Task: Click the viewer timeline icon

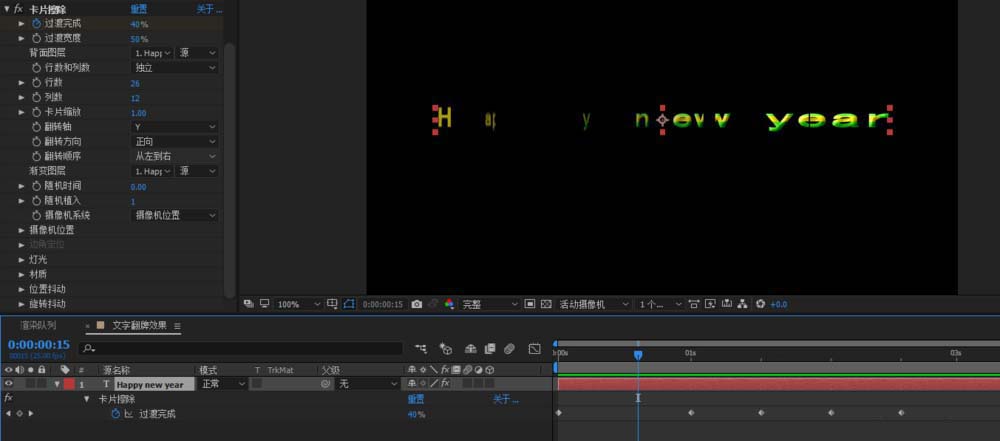Action: point(726,304)
